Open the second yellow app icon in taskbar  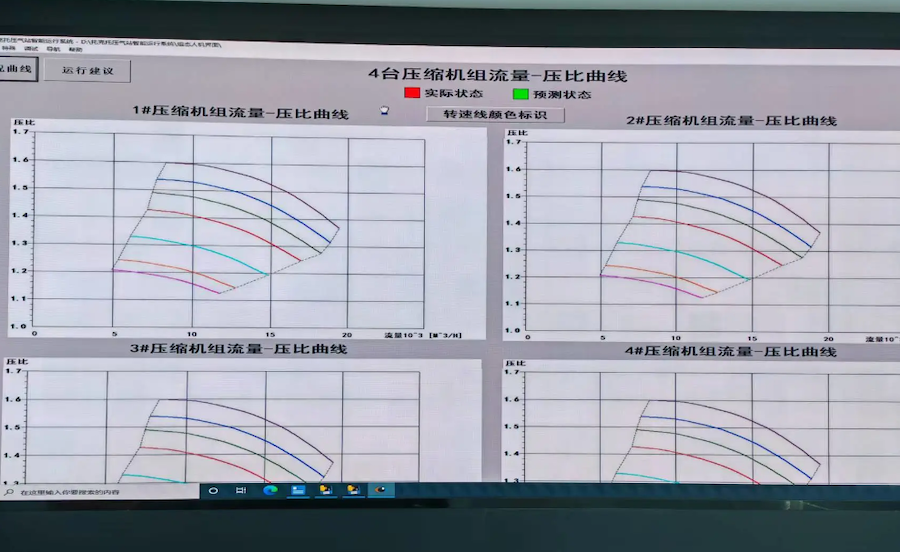click(352, 491)
